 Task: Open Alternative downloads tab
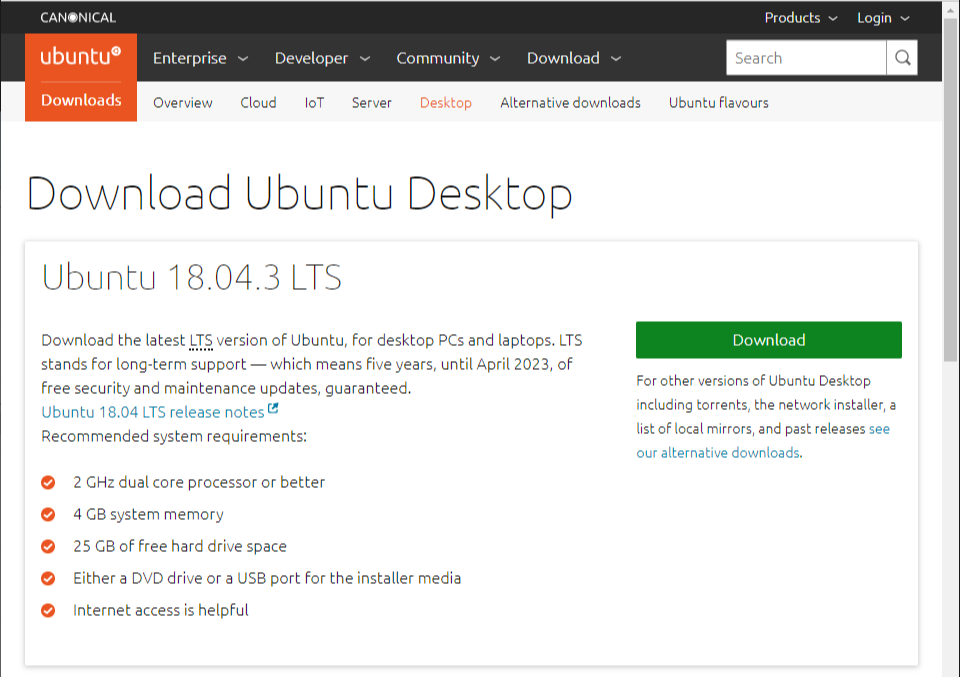click(x=570, y=103)
